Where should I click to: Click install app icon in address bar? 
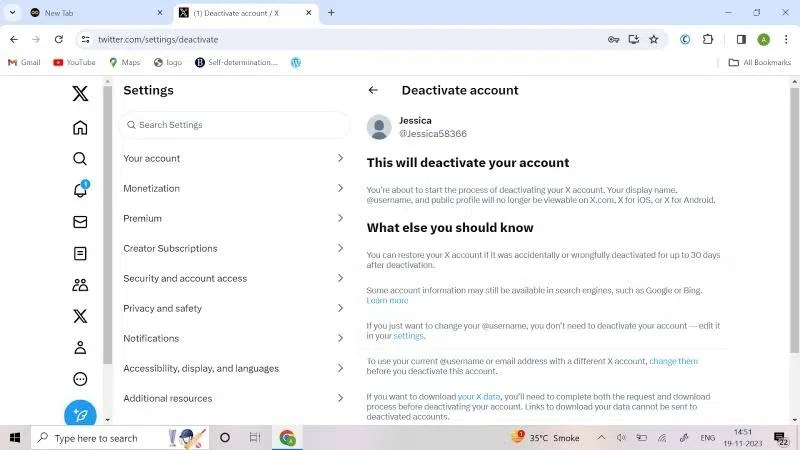[634, 39]
